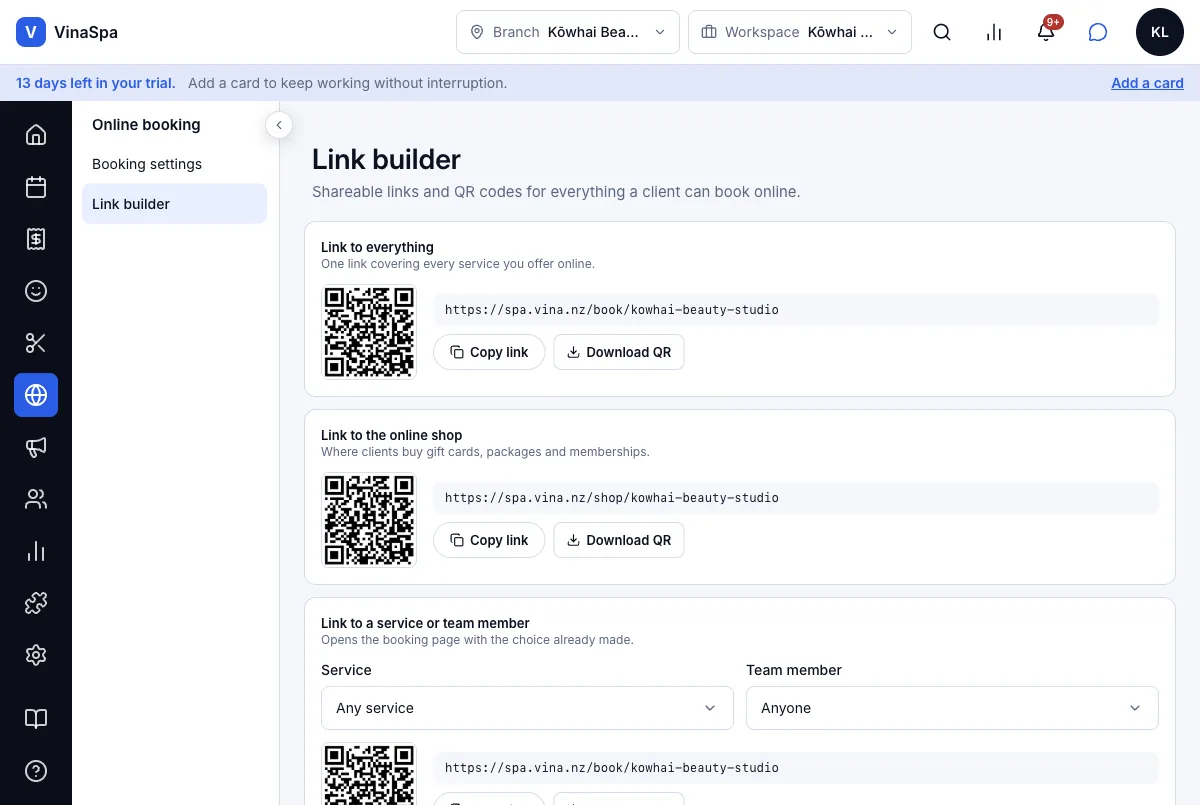Click the 'Link to a service or team member' heading
The image size is (1200, 805).
pyautogui.click(x=425, y=623)
